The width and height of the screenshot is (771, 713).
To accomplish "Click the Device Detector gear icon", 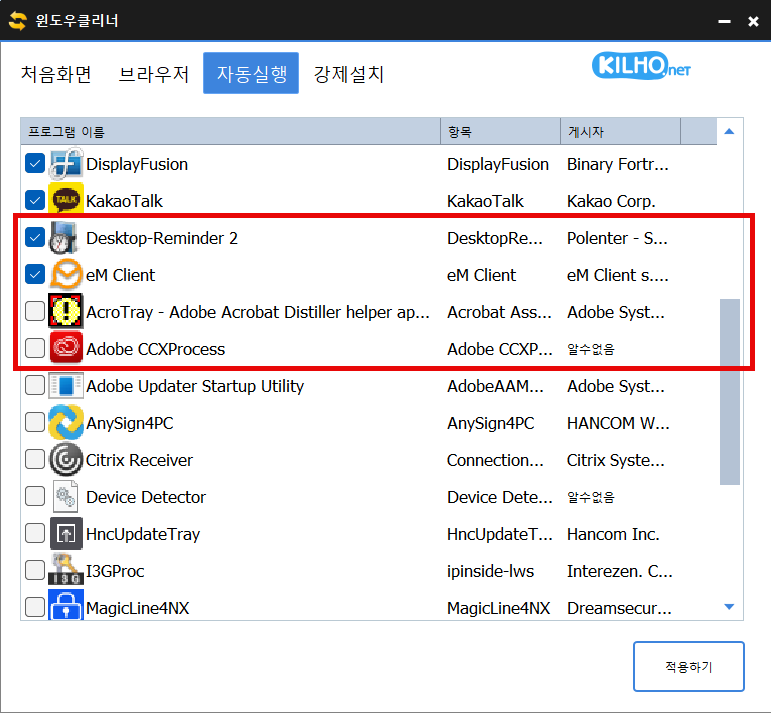I will click(x=65, y=497).
